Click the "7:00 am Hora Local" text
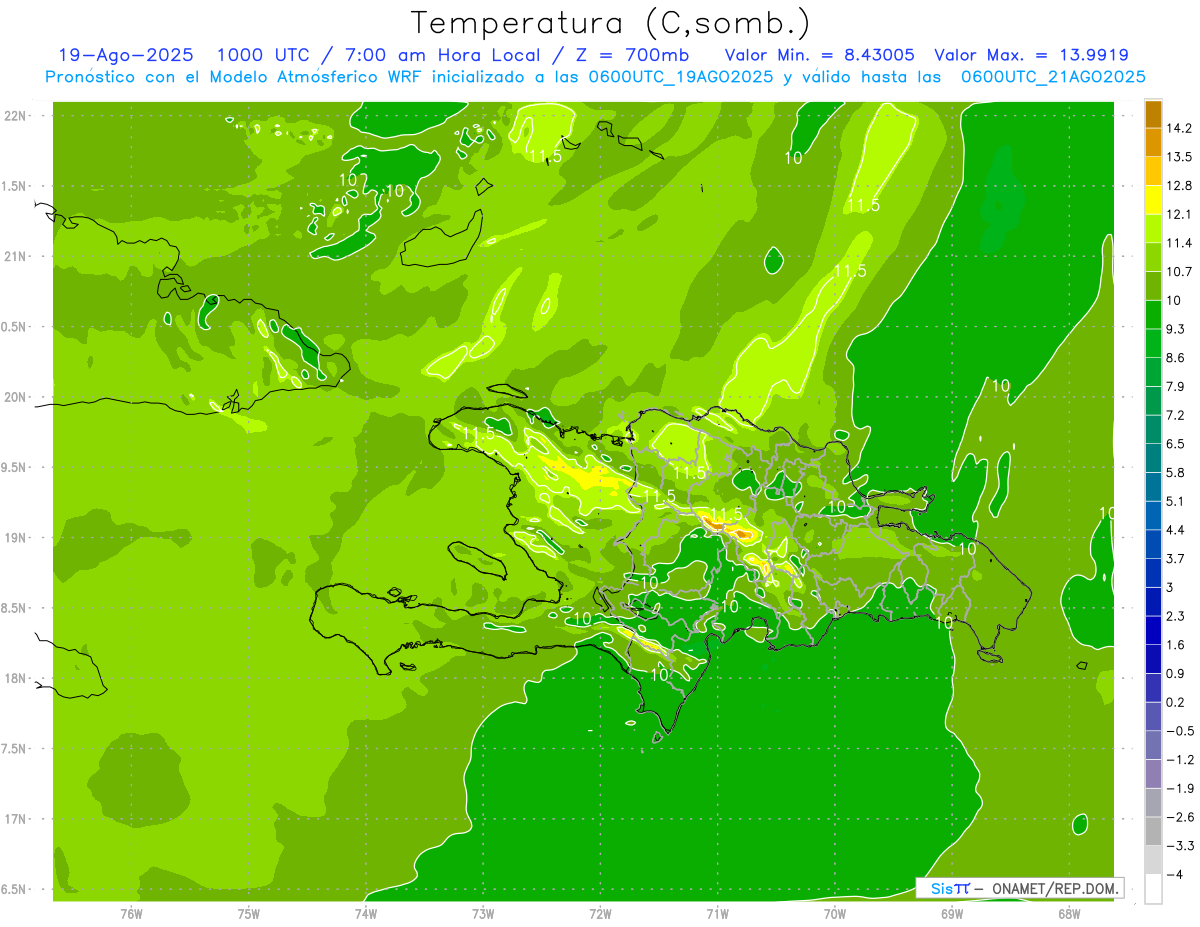Image resolution: width=1200 pixels, height=927 pixels. click(441, 55)
